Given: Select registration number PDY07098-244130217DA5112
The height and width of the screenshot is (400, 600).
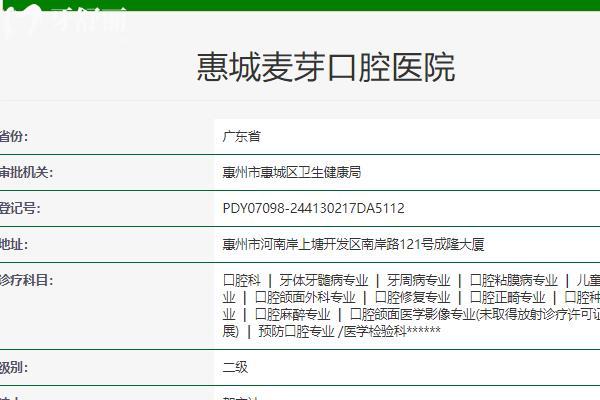Looking at the screenshot, I should [x=313, y=208].
